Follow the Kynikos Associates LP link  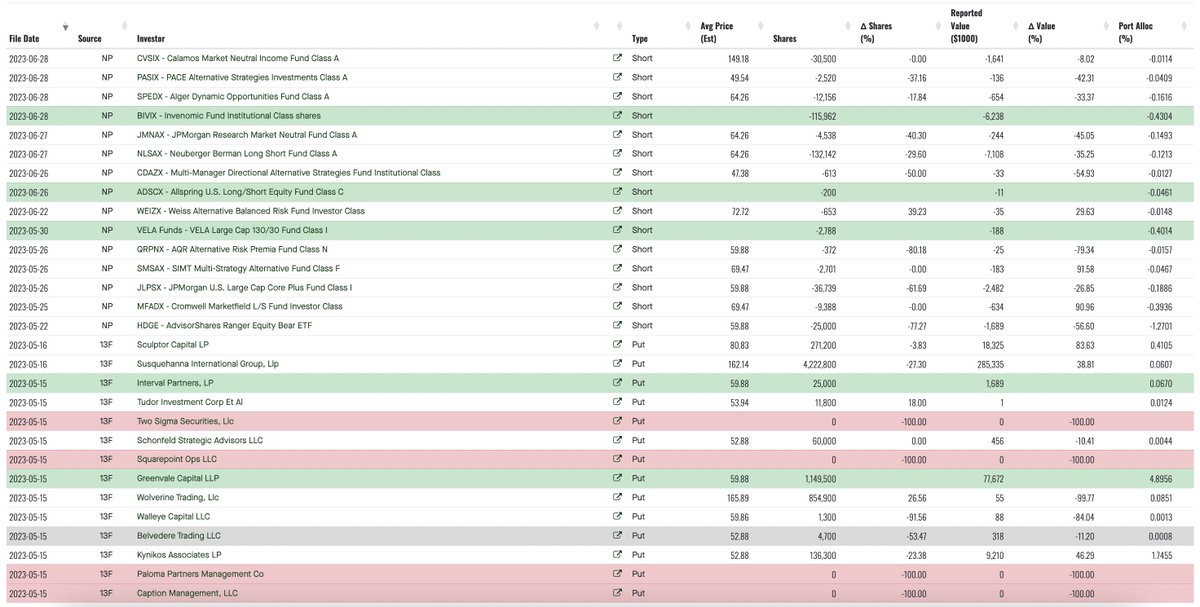(x=179, y=555)
